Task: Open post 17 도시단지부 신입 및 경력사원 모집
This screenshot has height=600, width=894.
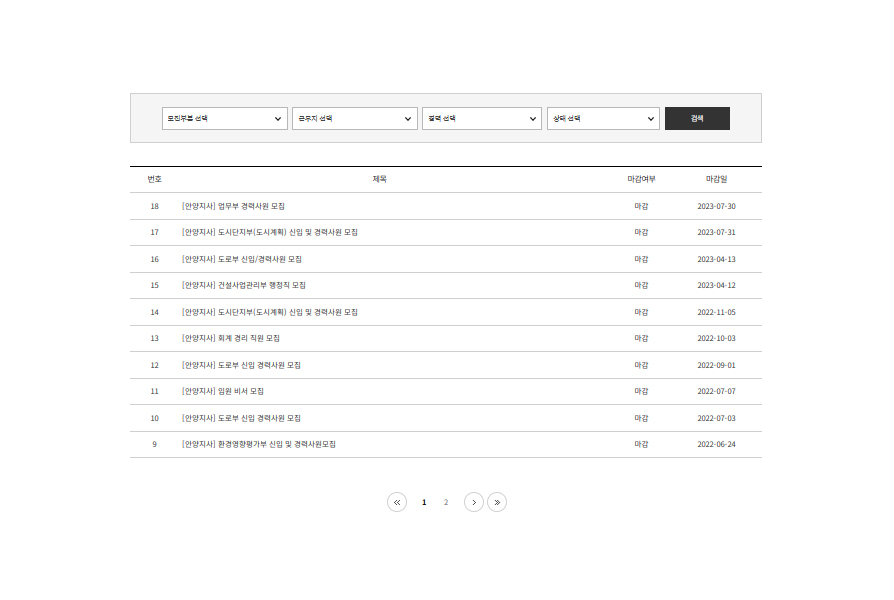Action: tap(270, 232)
